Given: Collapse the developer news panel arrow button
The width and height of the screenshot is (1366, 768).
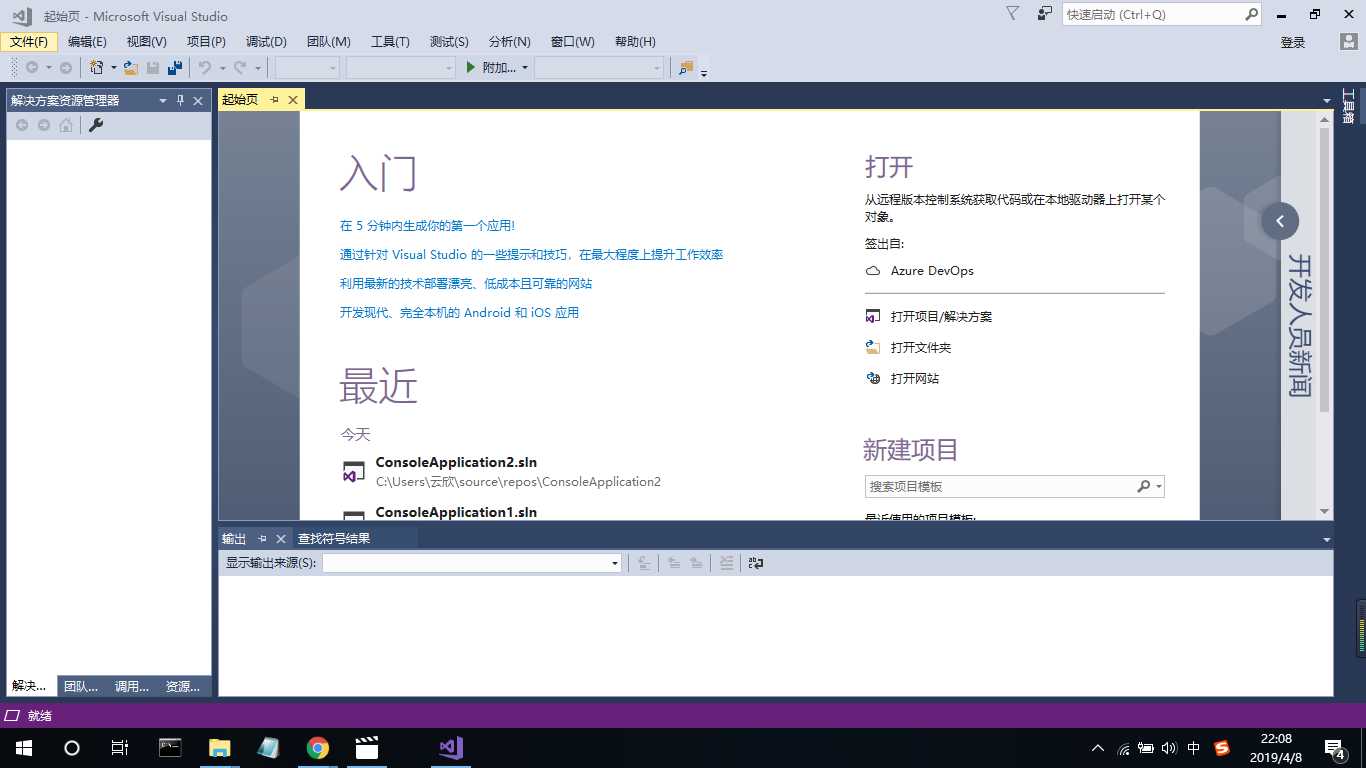Looking at the screenshot, I should tap(1280, 221).
